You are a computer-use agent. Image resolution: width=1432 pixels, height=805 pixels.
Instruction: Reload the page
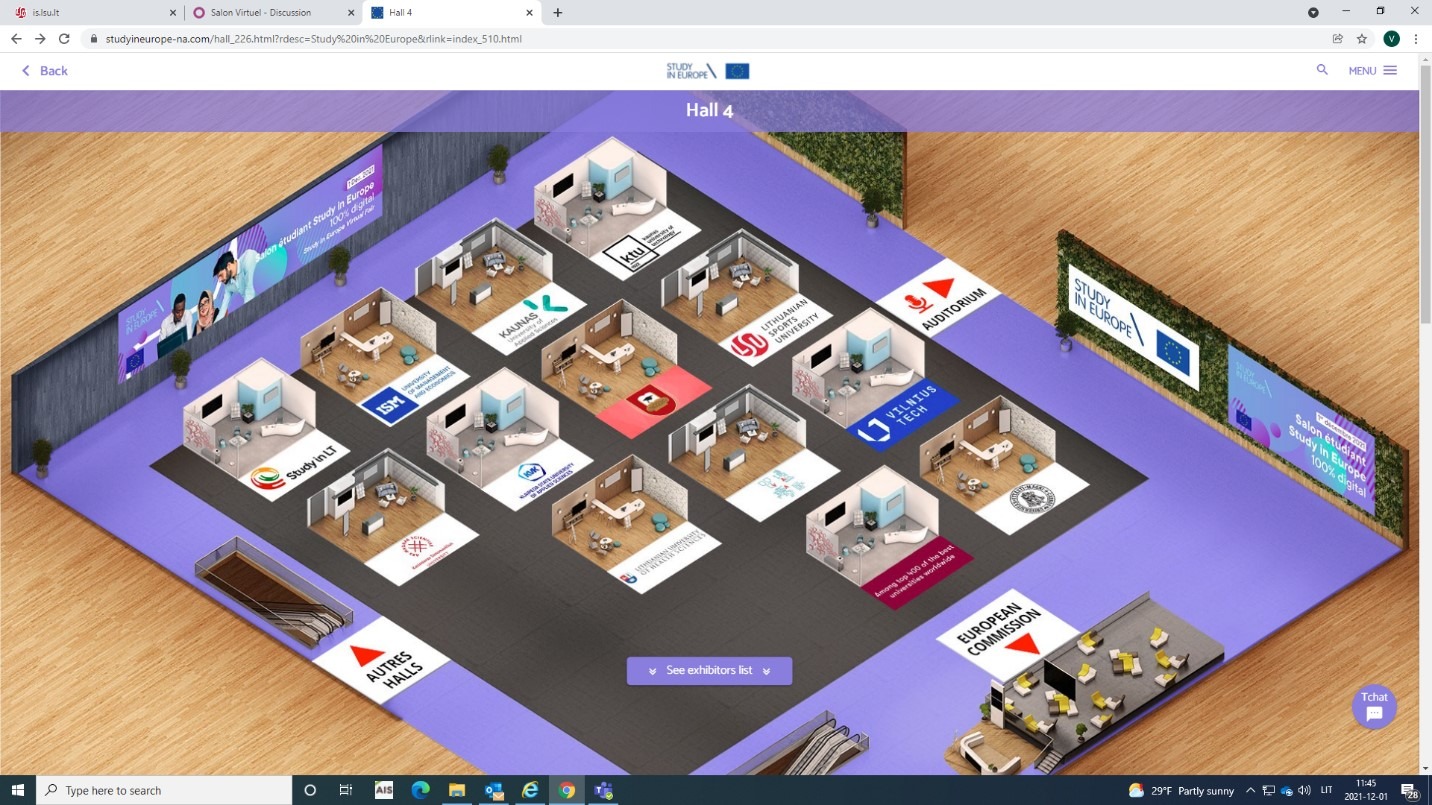click(x=64, y=39)
